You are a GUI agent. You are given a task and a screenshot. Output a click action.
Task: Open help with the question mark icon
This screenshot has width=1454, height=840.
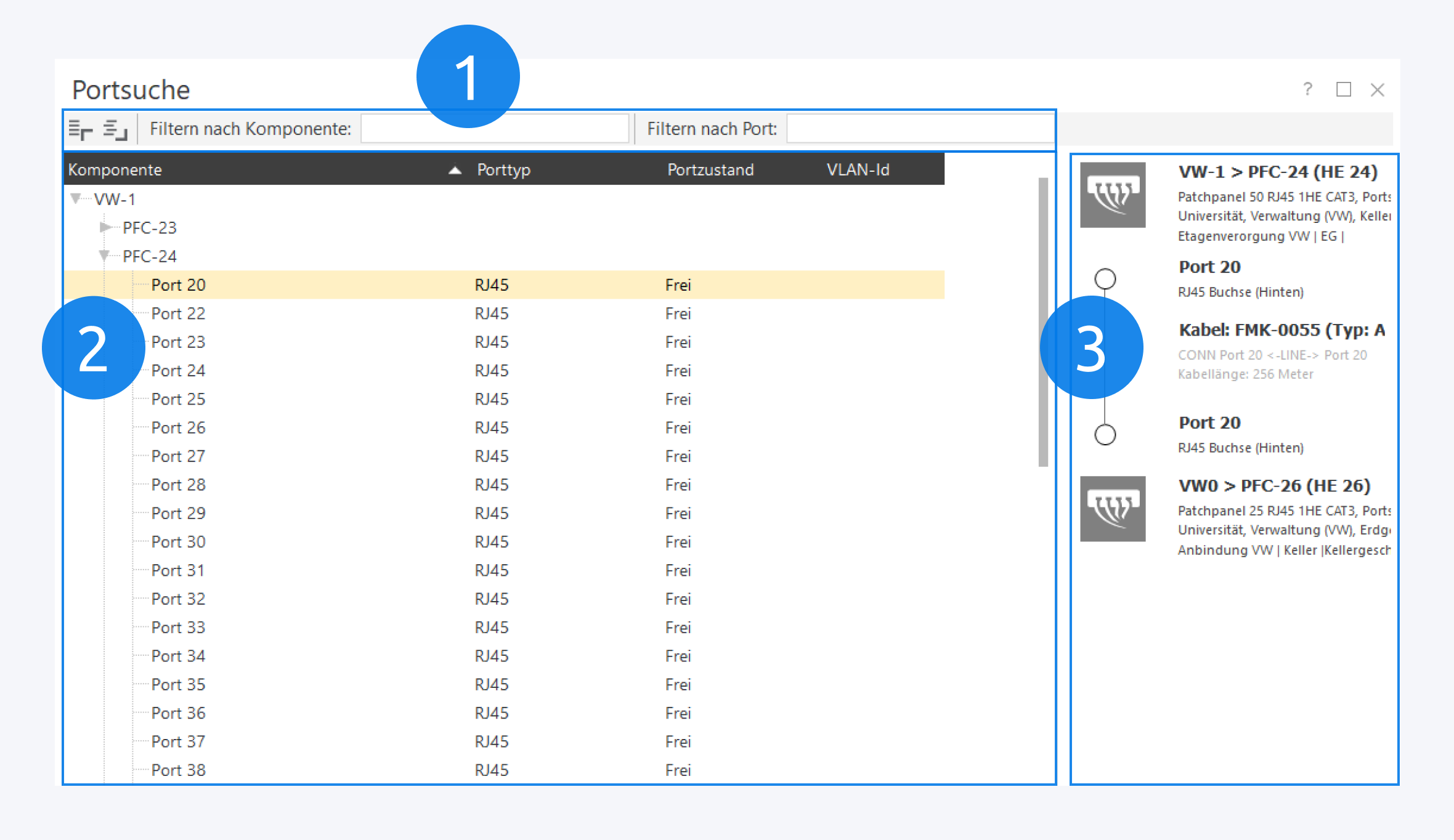(1307, 90)
